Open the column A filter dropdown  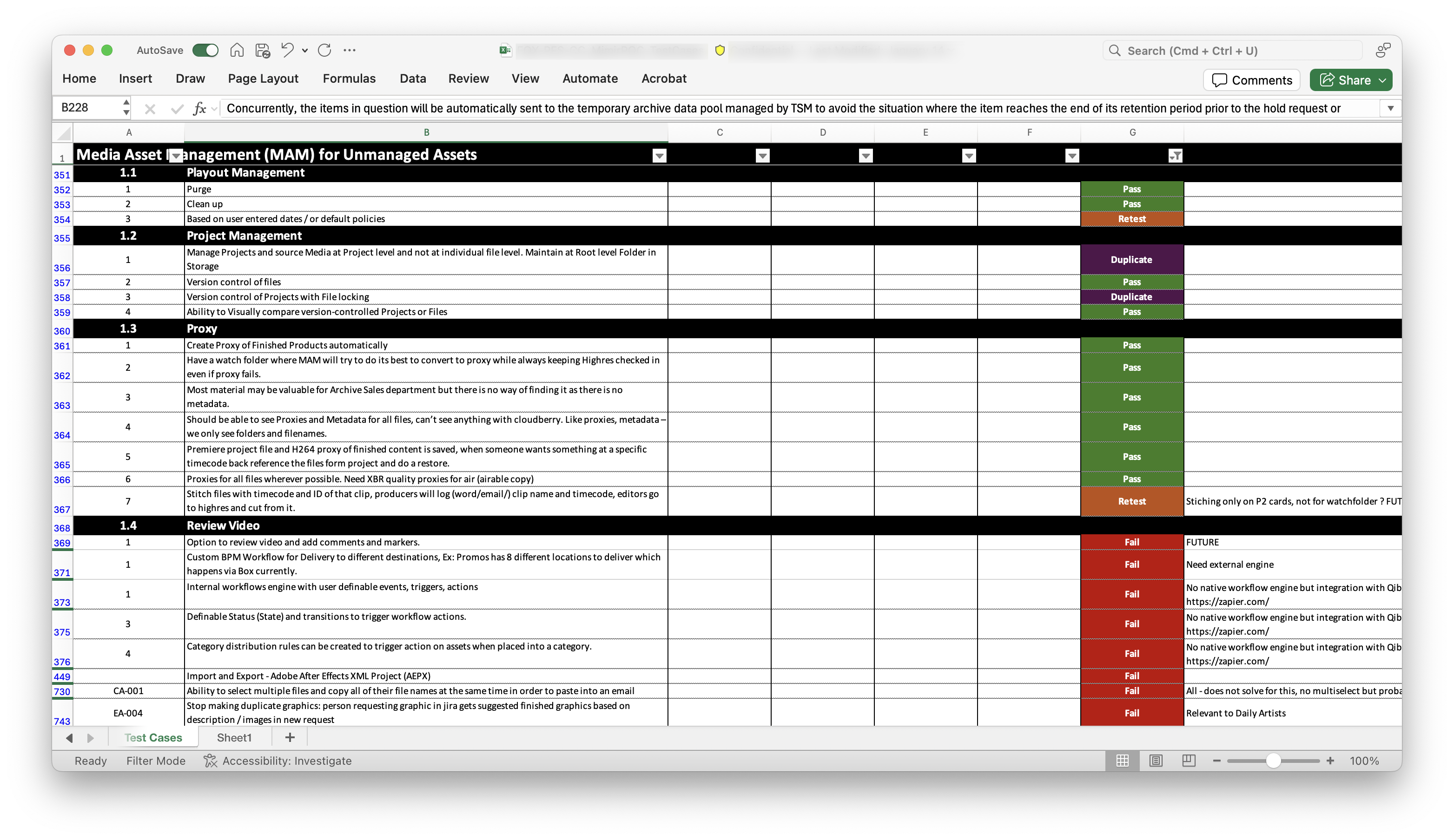point(176,156)
